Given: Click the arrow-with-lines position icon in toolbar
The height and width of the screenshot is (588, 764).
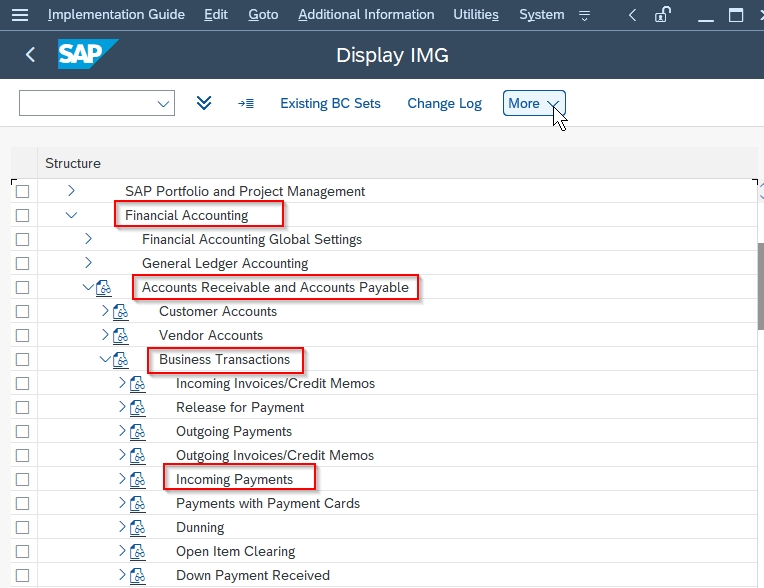Looking at the screenshot, I should tap(245, 103).
